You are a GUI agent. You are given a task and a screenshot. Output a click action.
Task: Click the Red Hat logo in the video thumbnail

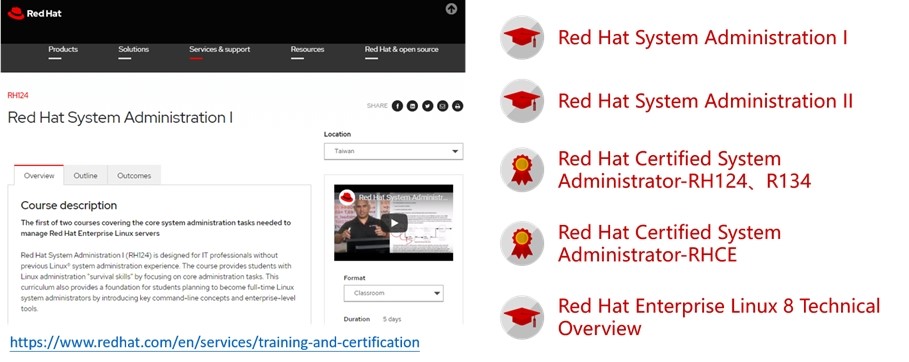[x=347, y=197]
